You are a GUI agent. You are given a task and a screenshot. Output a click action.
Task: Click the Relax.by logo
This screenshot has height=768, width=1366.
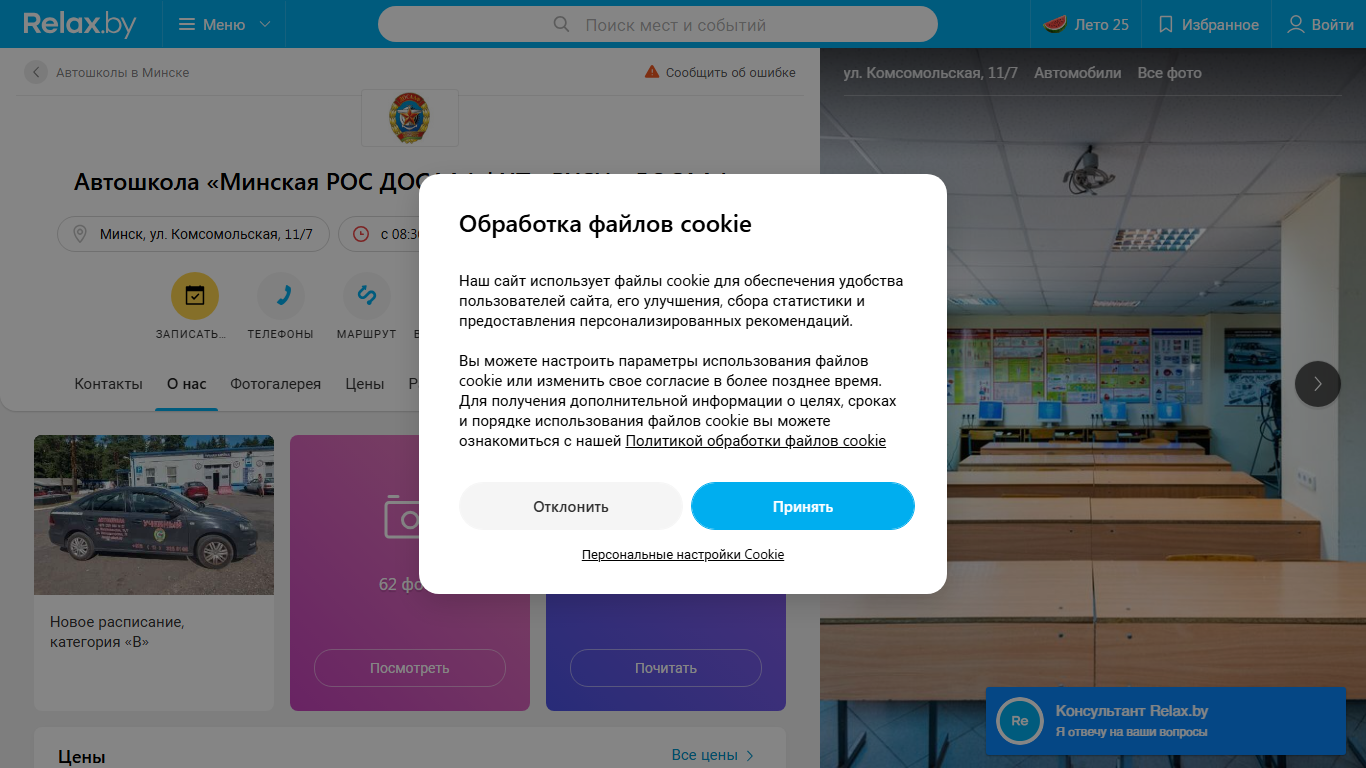coord(80,24)
